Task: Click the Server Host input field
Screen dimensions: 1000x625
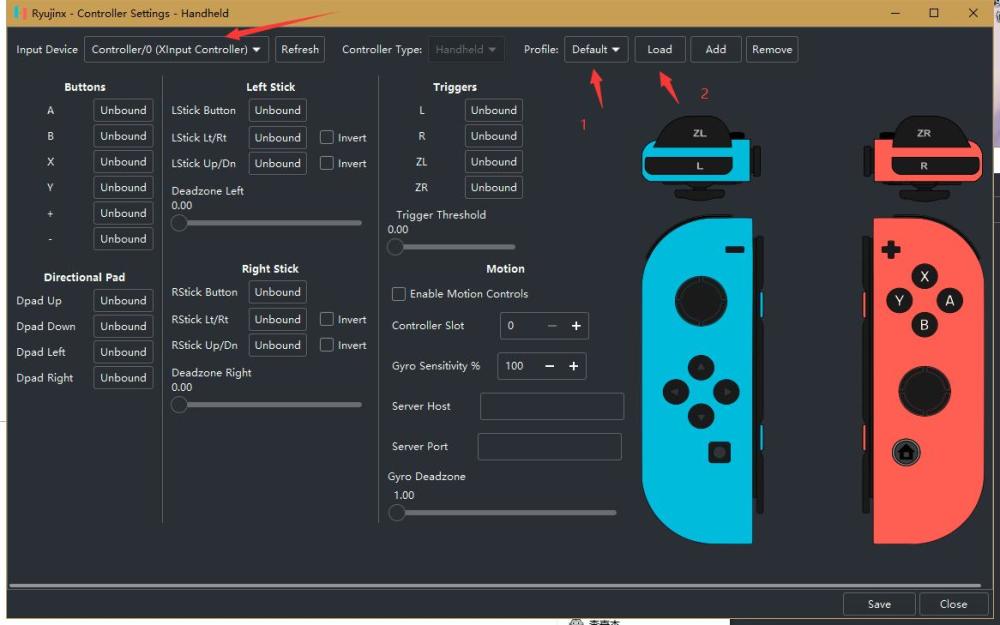Action: [x=552, y=406]
